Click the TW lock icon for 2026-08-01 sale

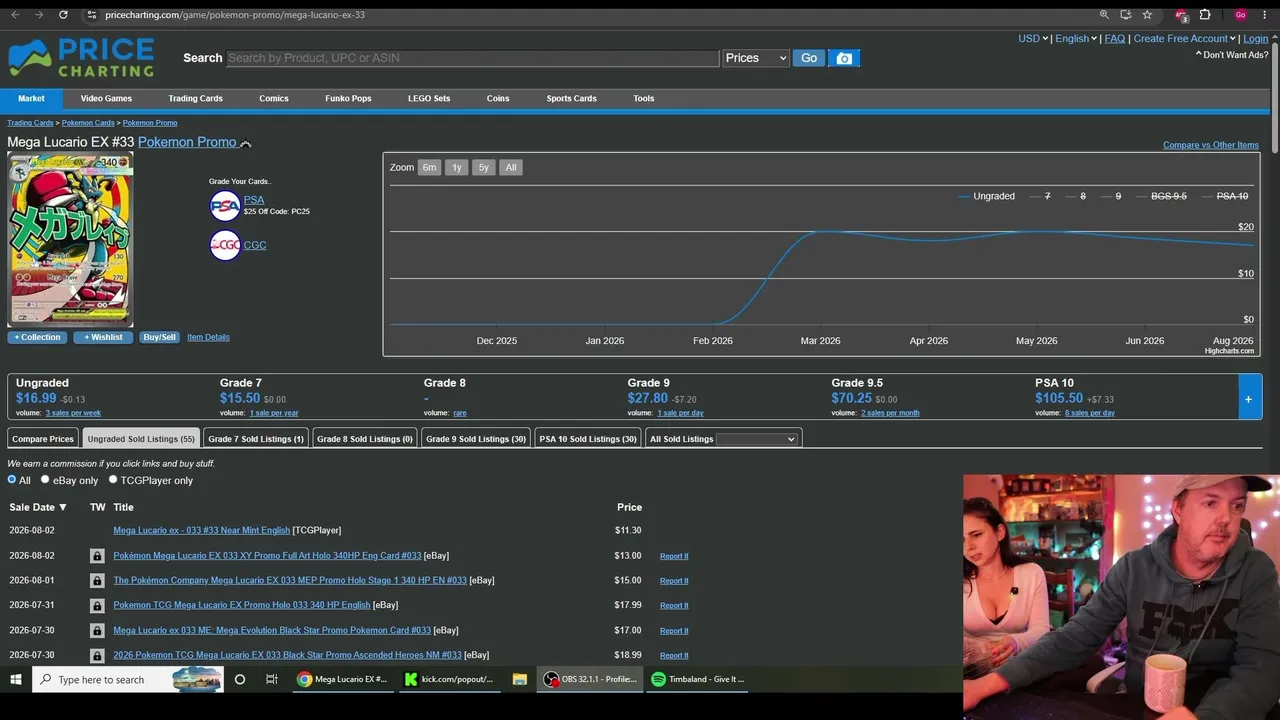point(97,581)
